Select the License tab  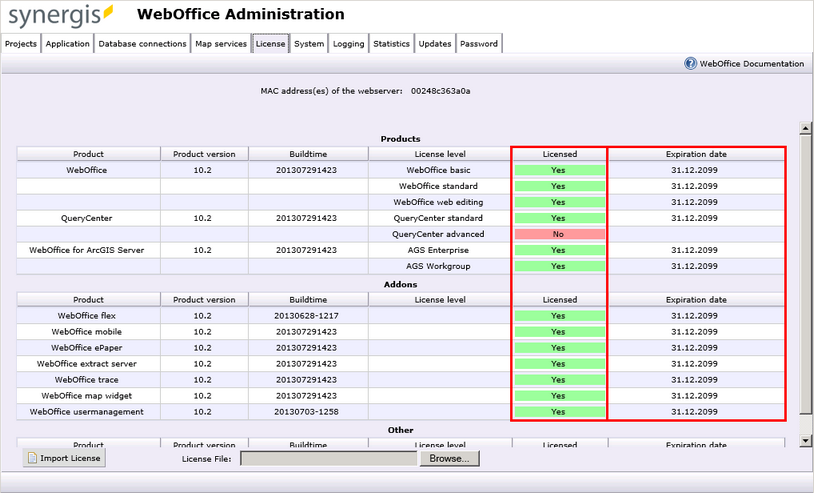pyautogui.click(x=270, y=44)
